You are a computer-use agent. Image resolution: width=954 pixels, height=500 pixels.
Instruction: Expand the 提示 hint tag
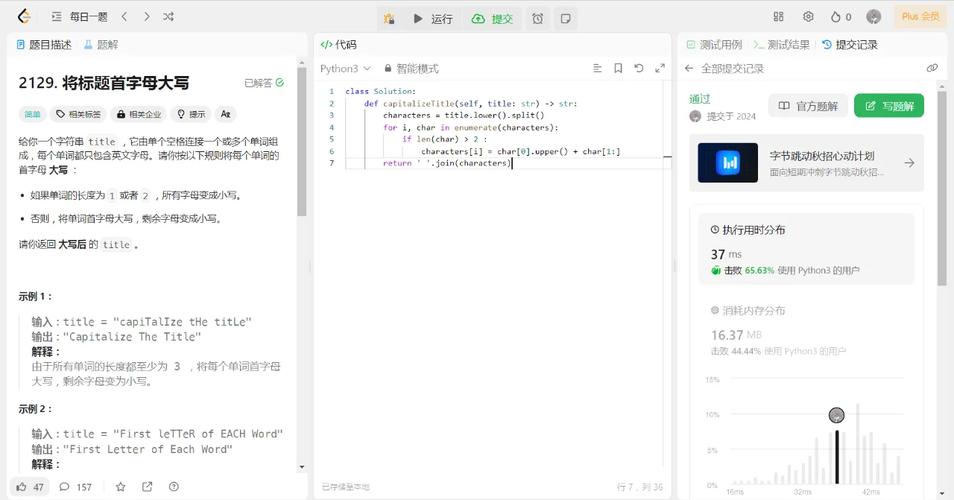pos(191,114)
